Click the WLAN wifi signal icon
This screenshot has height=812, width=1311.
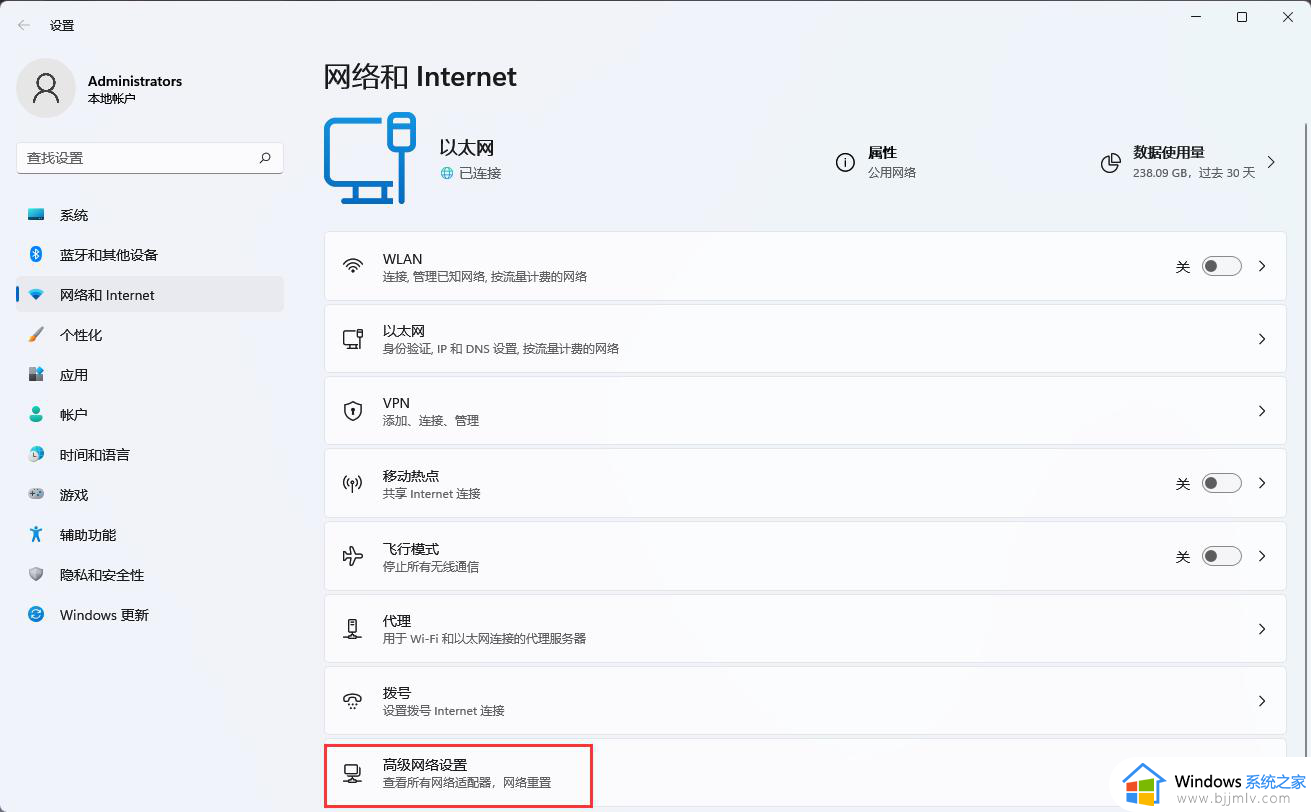(x=352, y=266)
